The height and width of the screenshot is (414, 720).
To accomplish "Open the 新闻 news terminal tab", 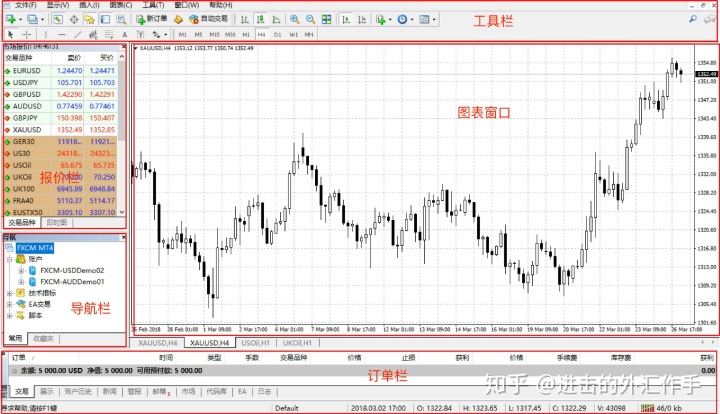I will (x=109, y=392).
